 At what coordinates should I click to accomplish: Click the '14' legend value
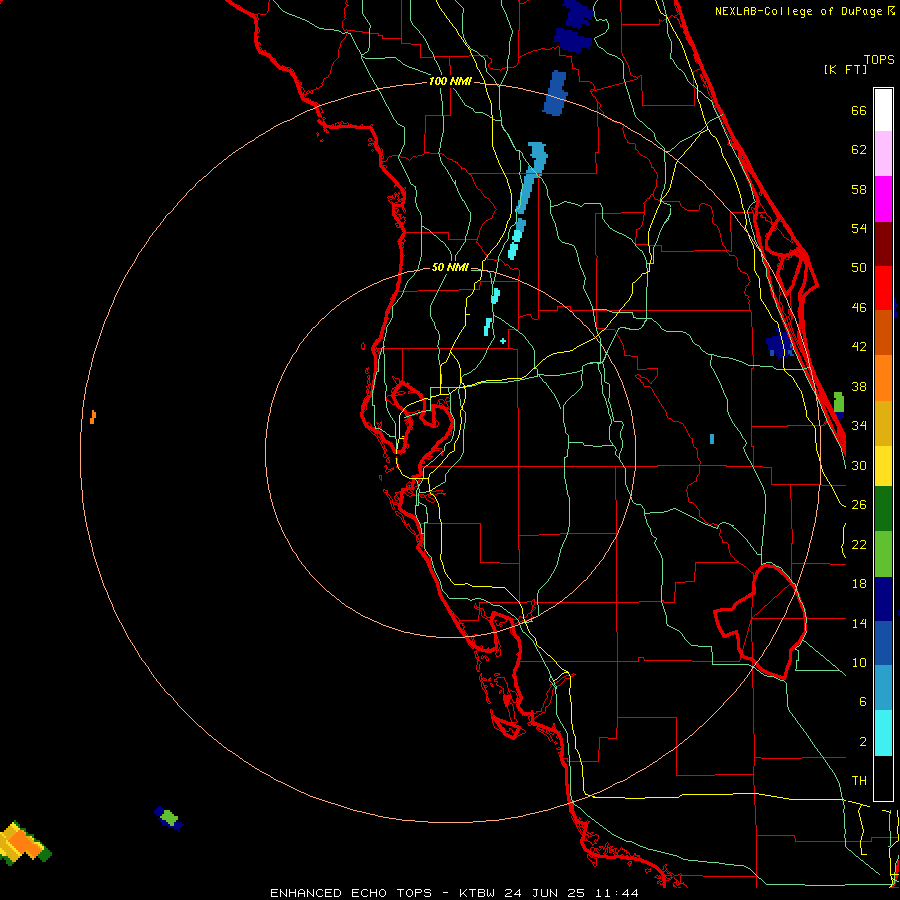click(x=859, y=623)
